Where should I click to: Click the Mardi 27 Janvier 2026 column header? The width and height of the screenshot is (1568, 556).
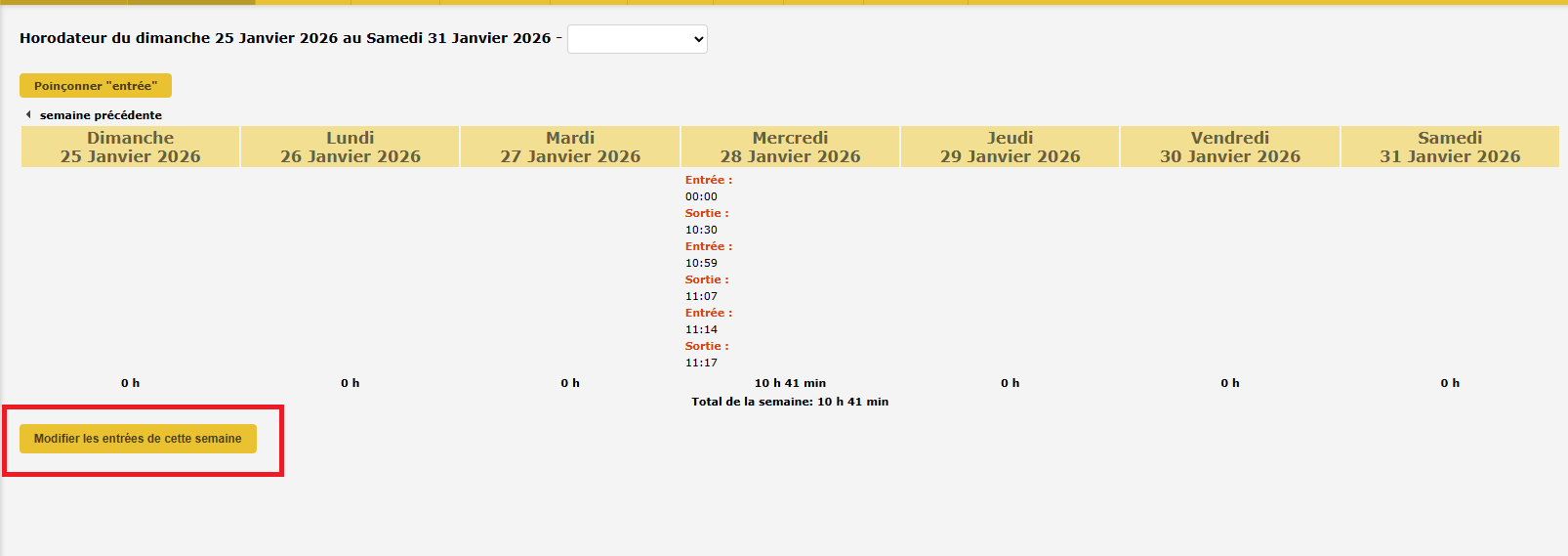pyautogui.click(x=570, y=147)
